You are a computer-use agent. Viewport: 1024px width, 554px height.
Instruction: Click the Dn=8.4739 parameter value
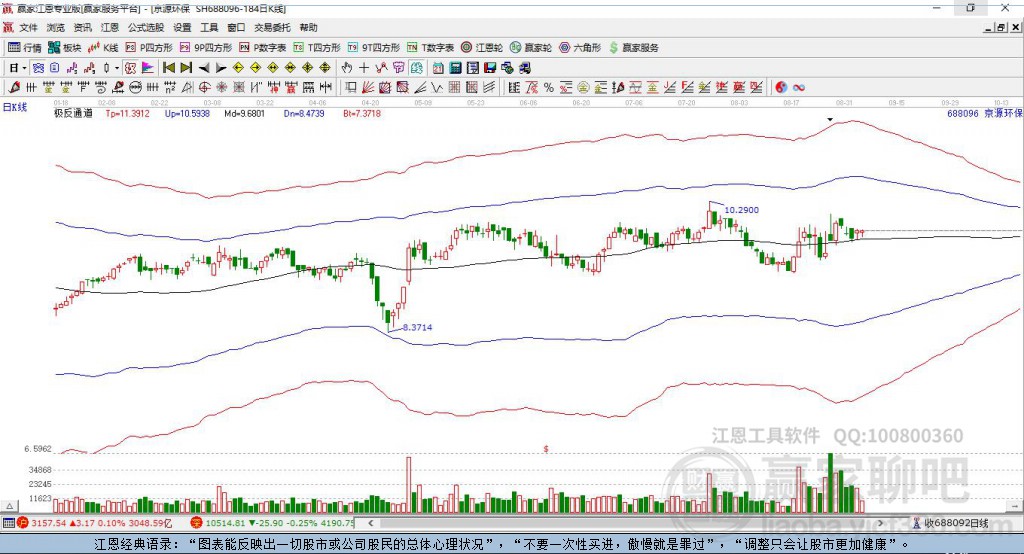304,113
